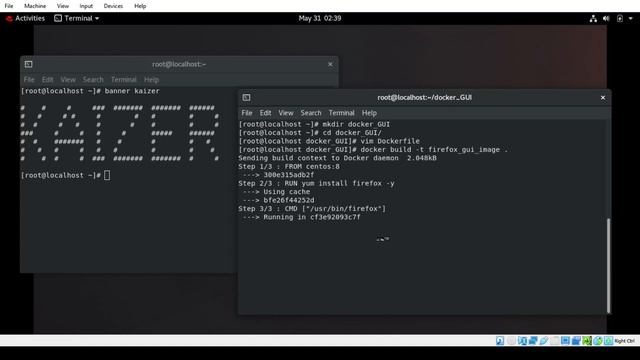Screen dimensions: 640x360
Task: Click terminal icon in docker_GUI title bar
Action: click(x=246, y=98)
